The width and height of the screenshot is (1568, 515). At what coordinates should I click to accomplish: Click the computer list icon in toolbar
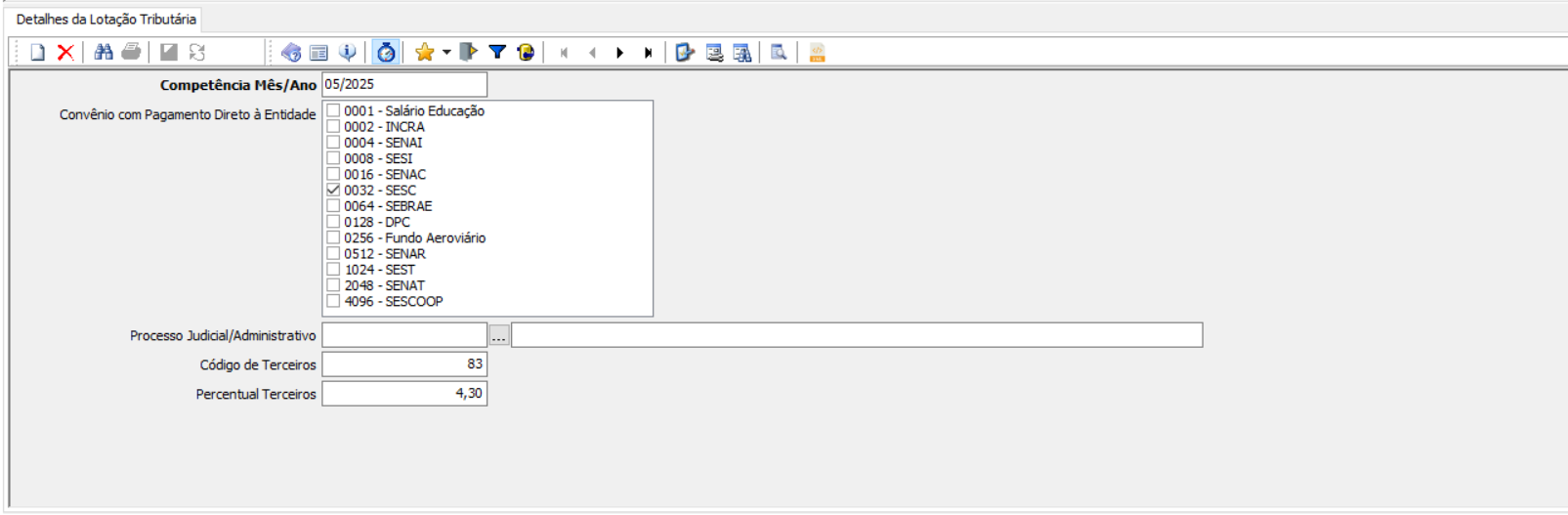(714, 53)
